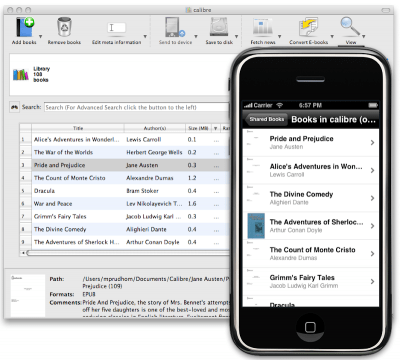Open Pride and Prejudice on phone list

coord(311,142)
